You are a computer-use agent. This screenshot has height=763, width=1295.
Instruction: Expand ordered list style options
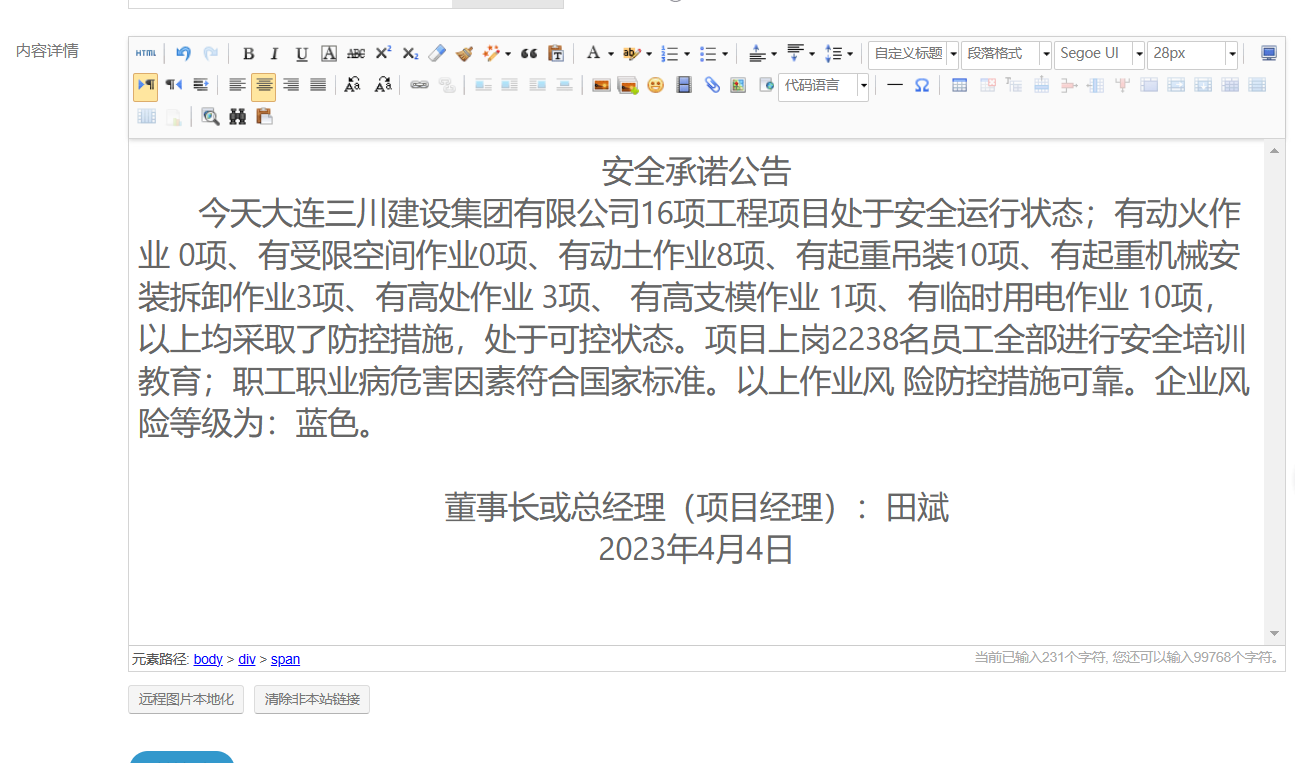click(686, 53)
